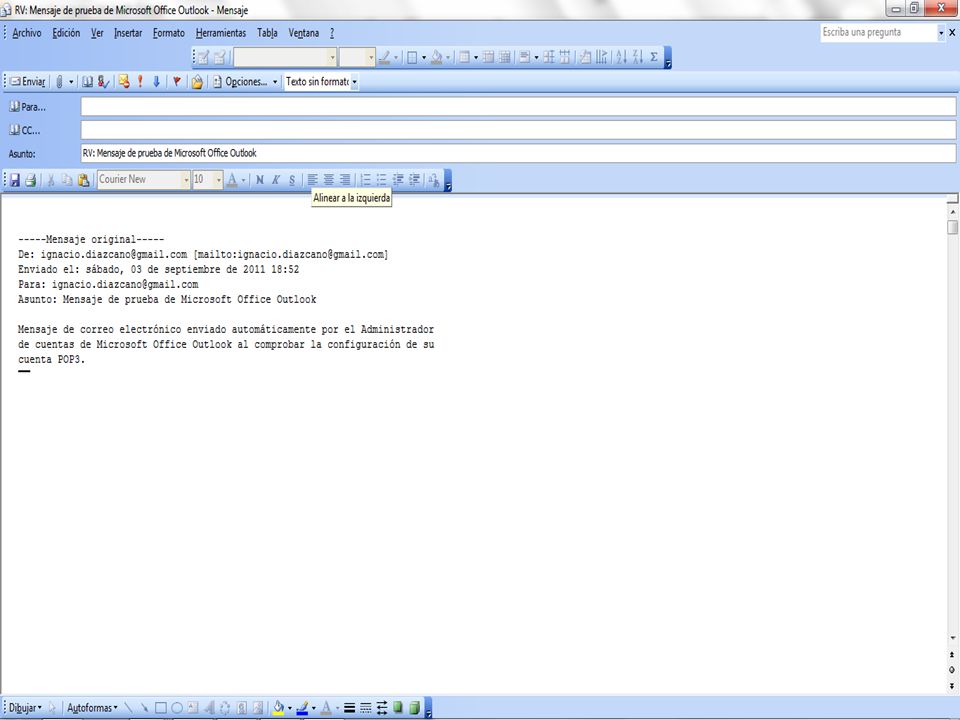Click the fill color paint bucket
The height and width of the screenshot is (720, 960).
click(279, 708)
